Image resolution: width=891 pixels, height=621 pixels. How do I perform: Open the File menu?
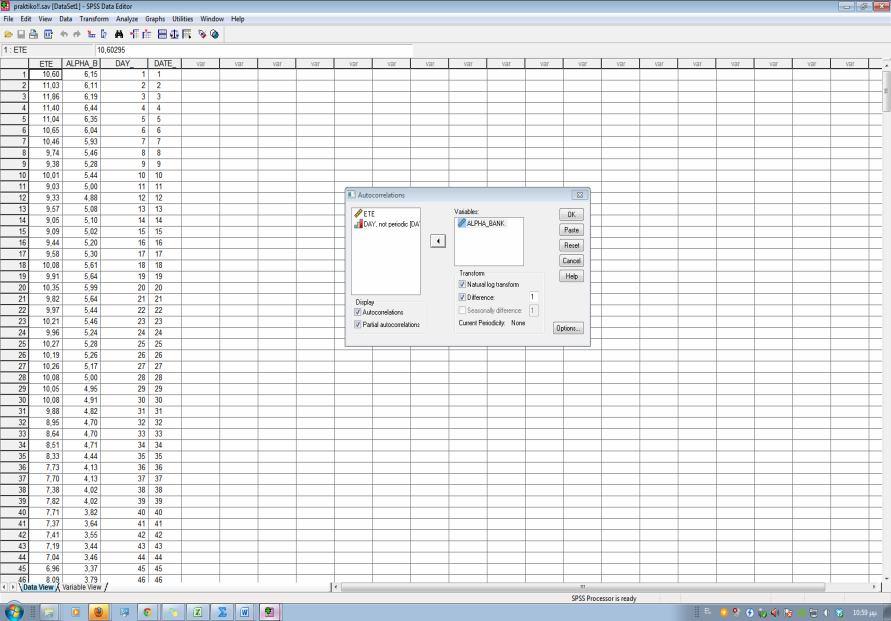pos(9,19)
